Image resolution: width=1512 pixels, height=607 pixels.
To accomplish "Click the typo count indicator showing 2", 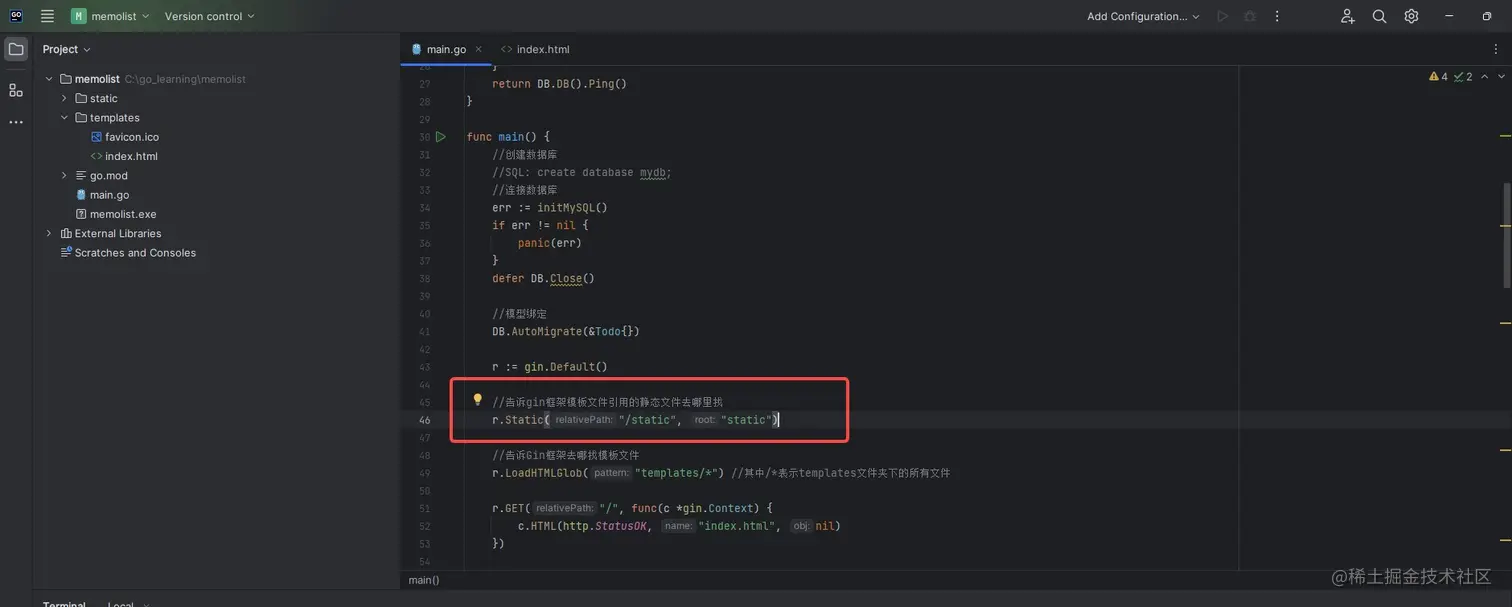I will coord(1463,77).
